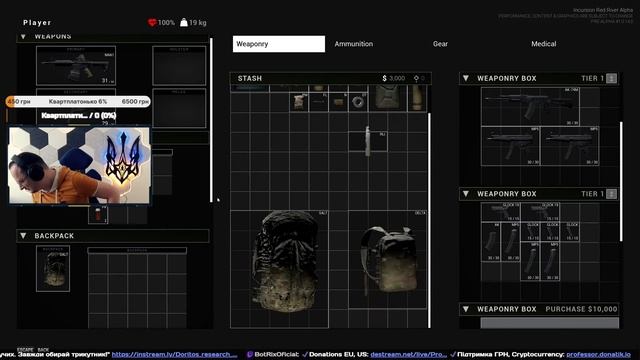Click the Weaponry Box list scrollbar
The width and height of the screenshot is (640, 360).
[621, 181]
